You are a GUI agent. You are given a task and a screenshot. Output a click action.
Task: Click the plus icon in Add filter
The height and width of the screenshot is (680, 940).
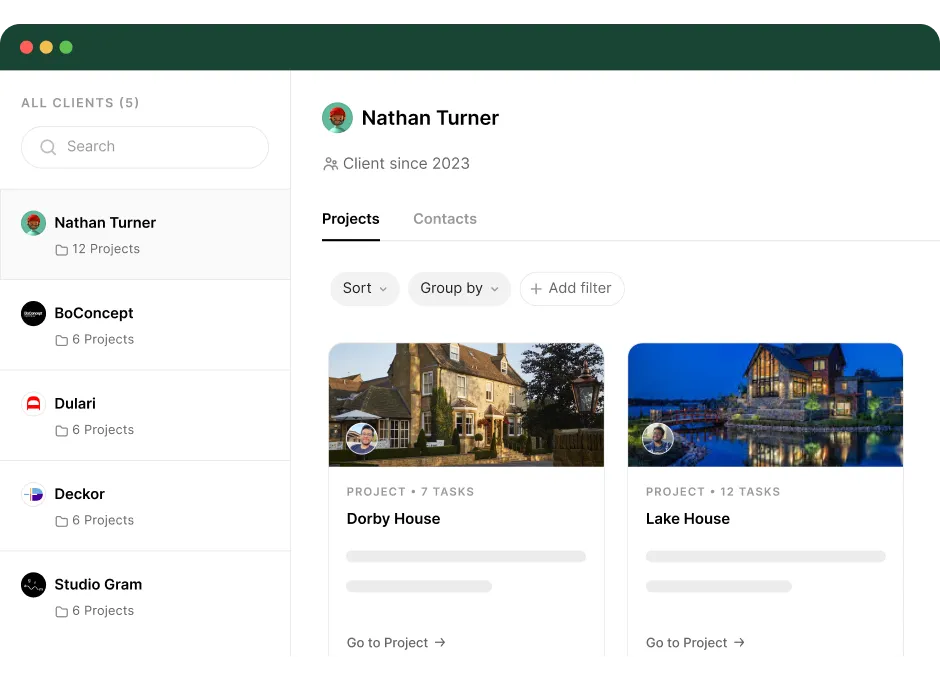(x=536, y=289)
